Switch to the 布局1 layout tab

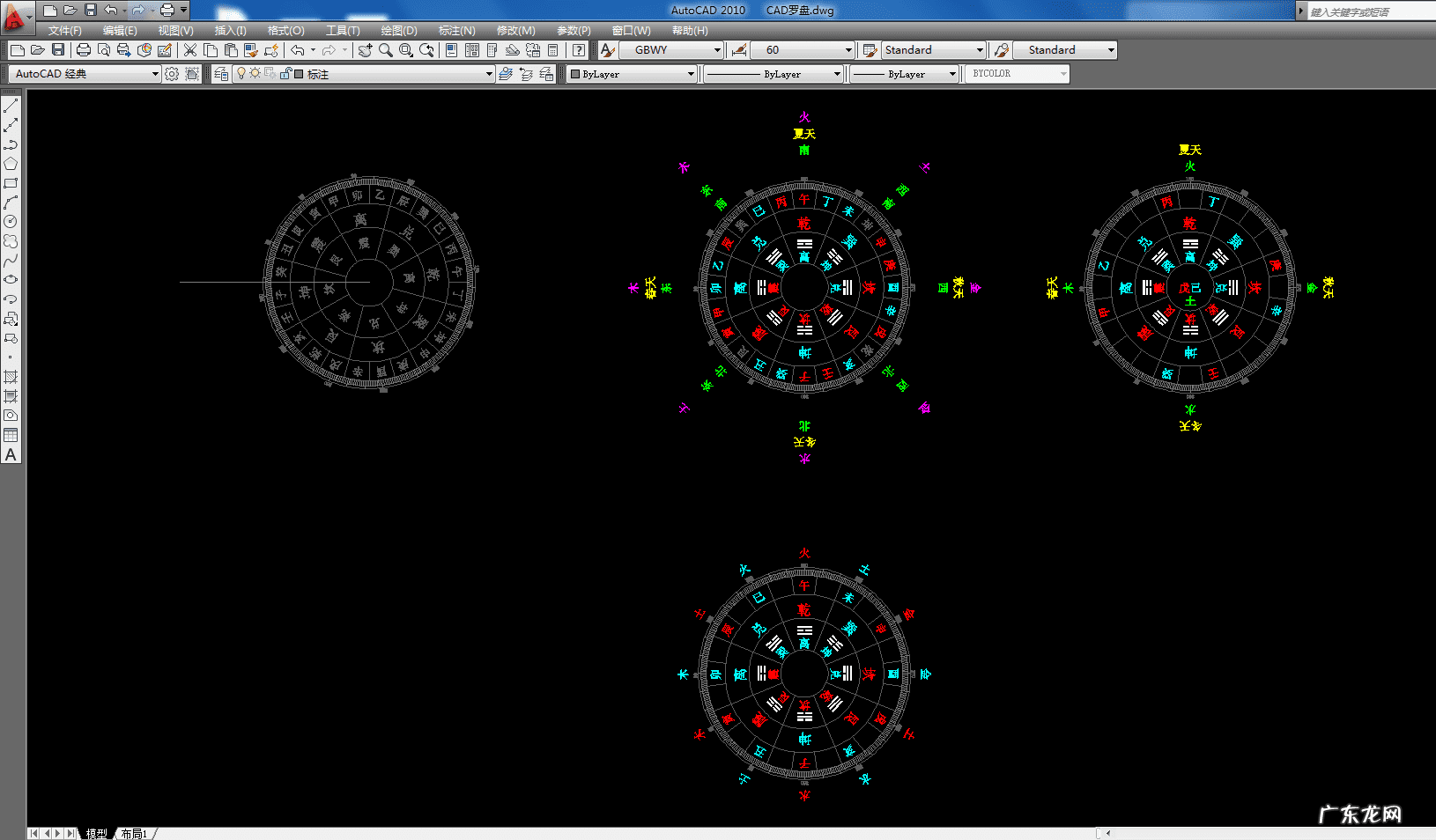[x=134, y=833]
